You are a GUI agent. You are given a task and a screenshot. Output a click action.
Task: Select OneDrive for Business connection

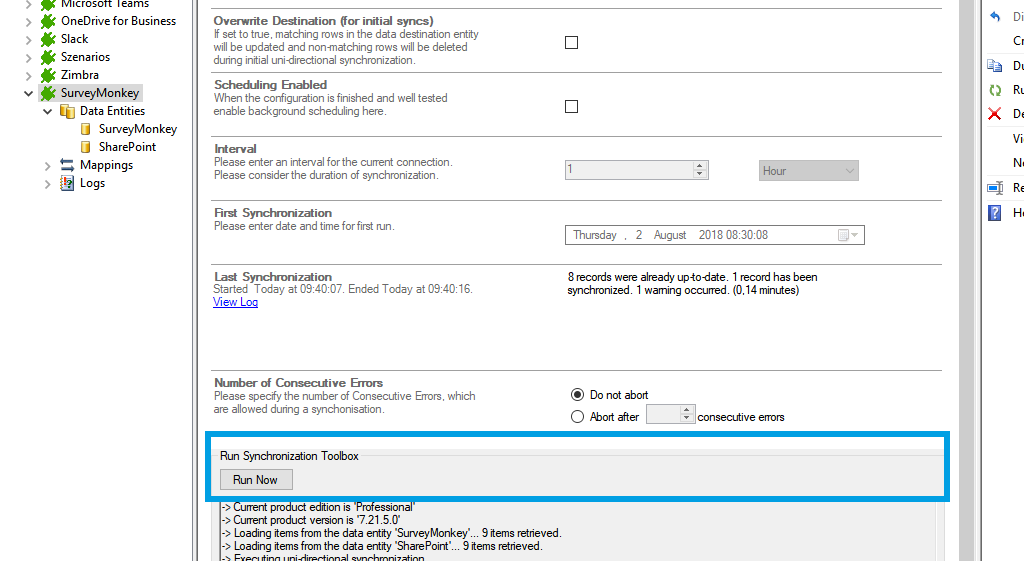point(118,21)
